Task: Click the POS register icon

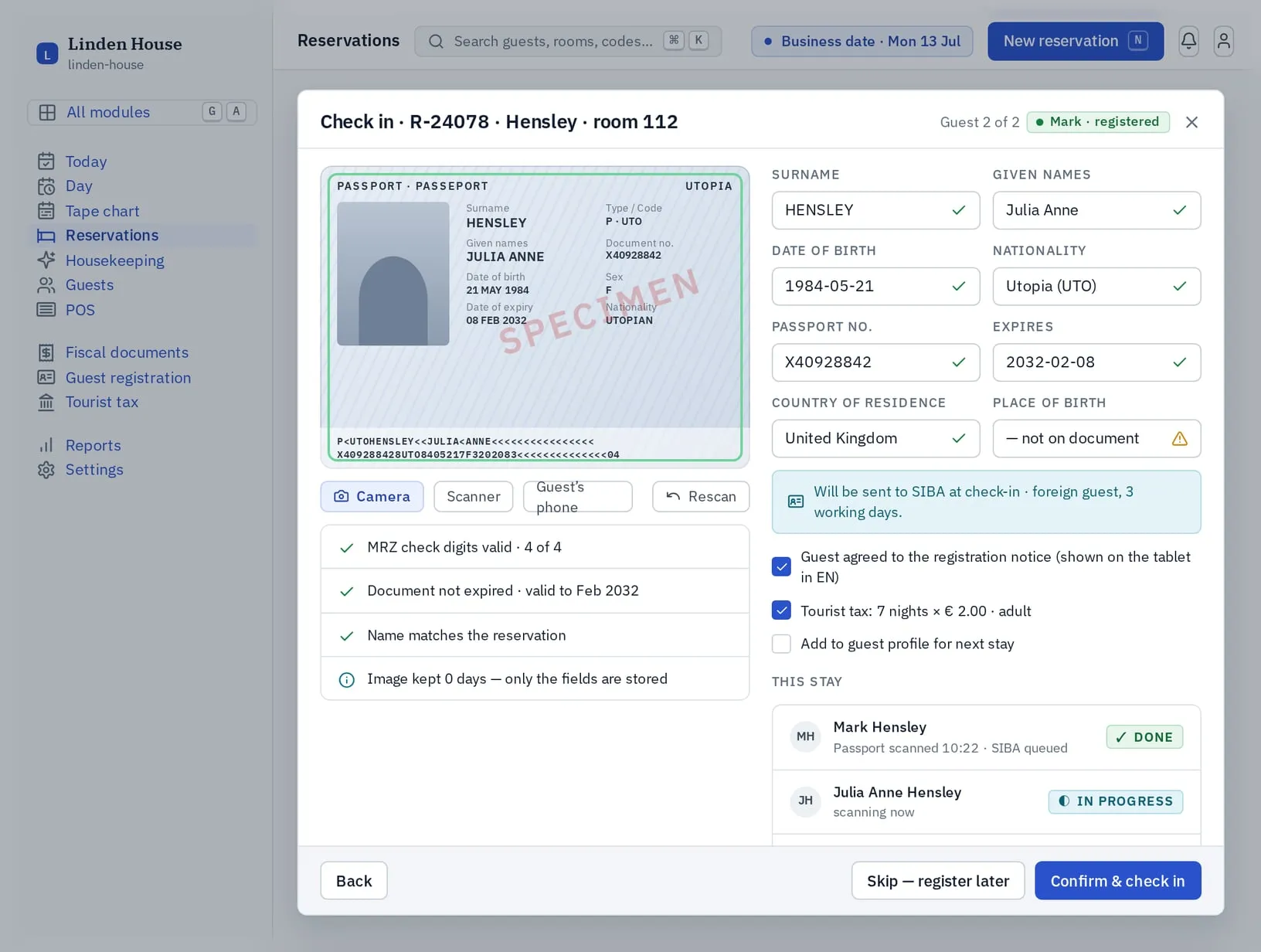Action: coord(46,310)
